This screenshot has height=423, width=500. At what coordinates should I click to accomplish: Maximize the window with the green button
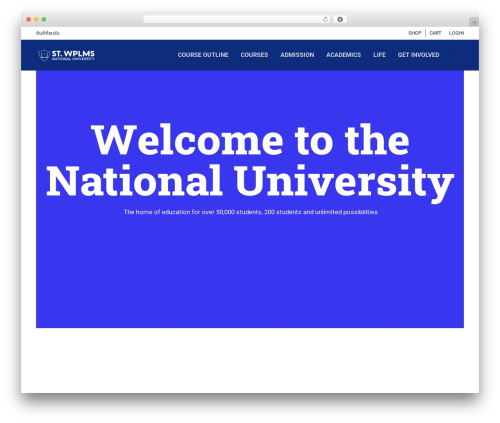[x=44, y=20]
